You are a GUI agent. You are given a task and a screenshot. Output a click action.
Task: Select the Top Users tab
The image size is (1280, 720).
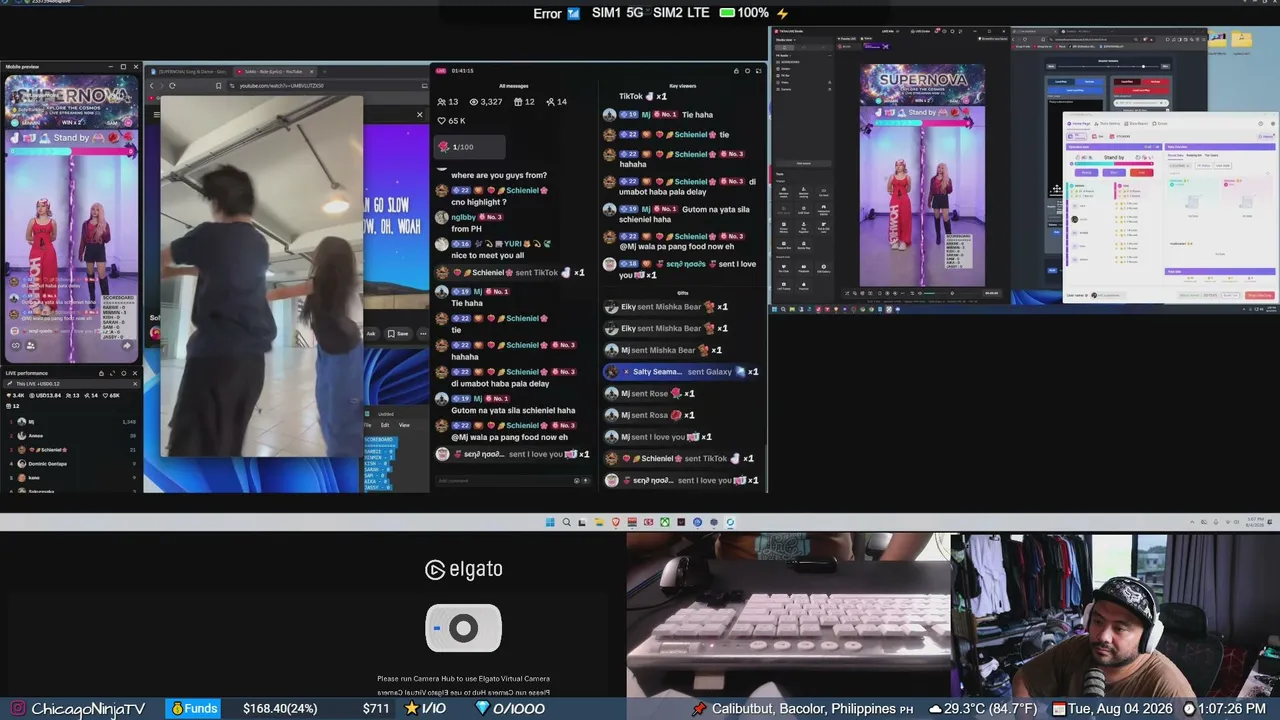pos(1210,155)
